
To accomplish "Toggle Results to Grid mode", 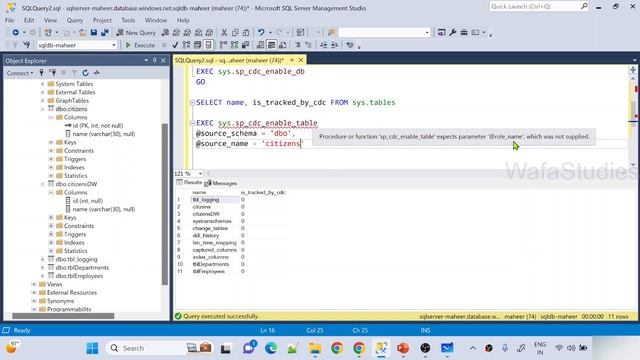I will [x=271, y=45].
